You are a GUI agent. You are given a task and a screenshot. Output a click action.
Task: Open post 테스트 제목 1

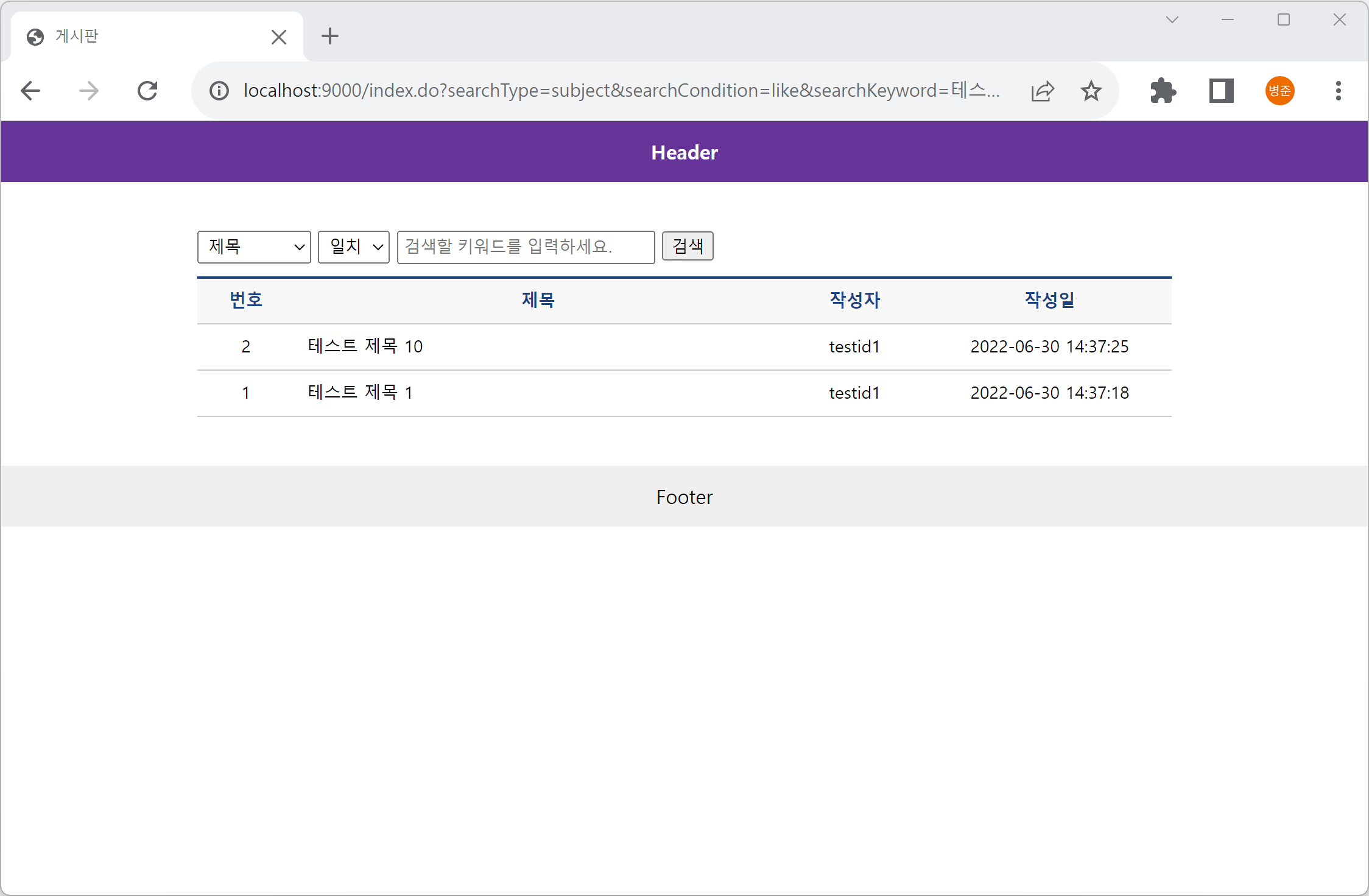361,393
